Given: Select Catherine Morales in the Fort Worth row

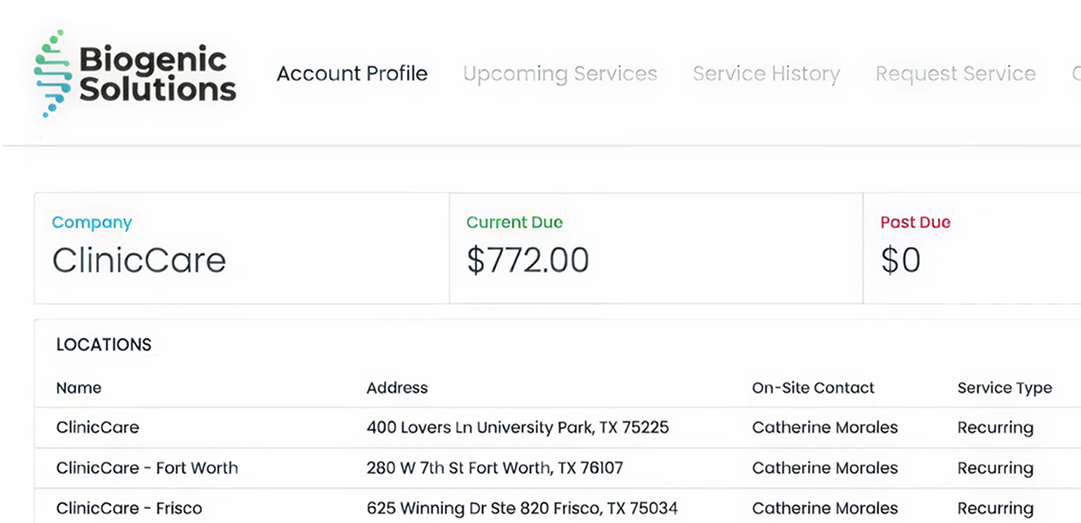Looking at the screenshot, I should pos(825,468).
